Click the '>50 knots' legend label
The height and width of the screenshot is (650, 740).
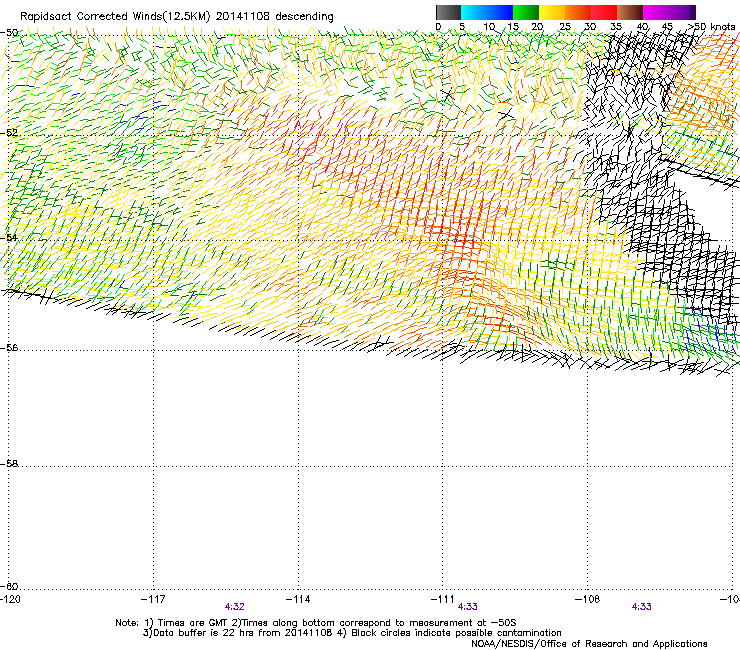click(x=711, y=27)
